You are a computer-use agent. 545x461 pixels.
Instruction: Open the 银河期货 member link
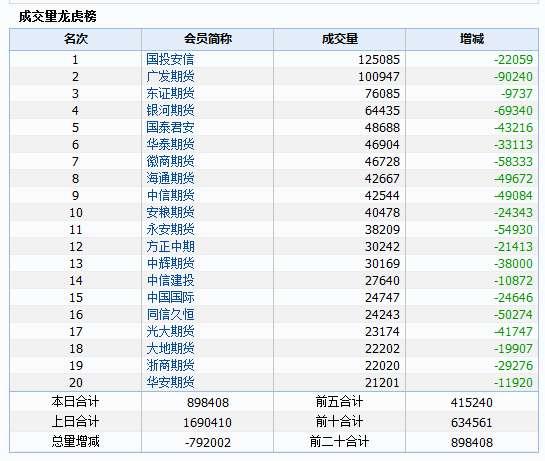170,110
